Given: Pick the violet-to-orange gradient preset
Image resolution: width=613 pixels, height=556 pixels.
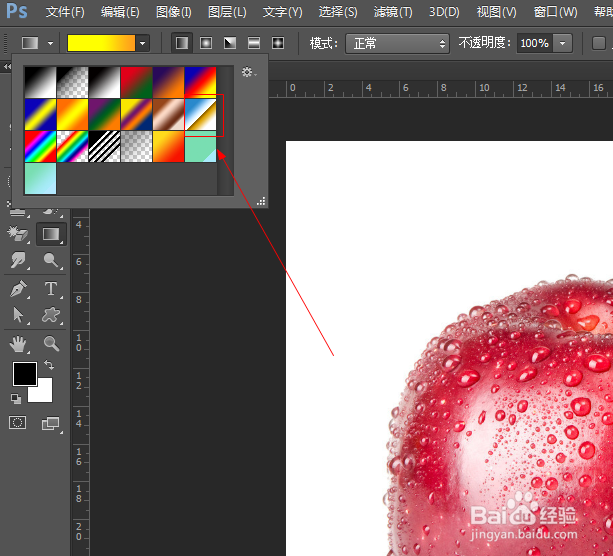Looking at the screenshot, I should (168, 82).
